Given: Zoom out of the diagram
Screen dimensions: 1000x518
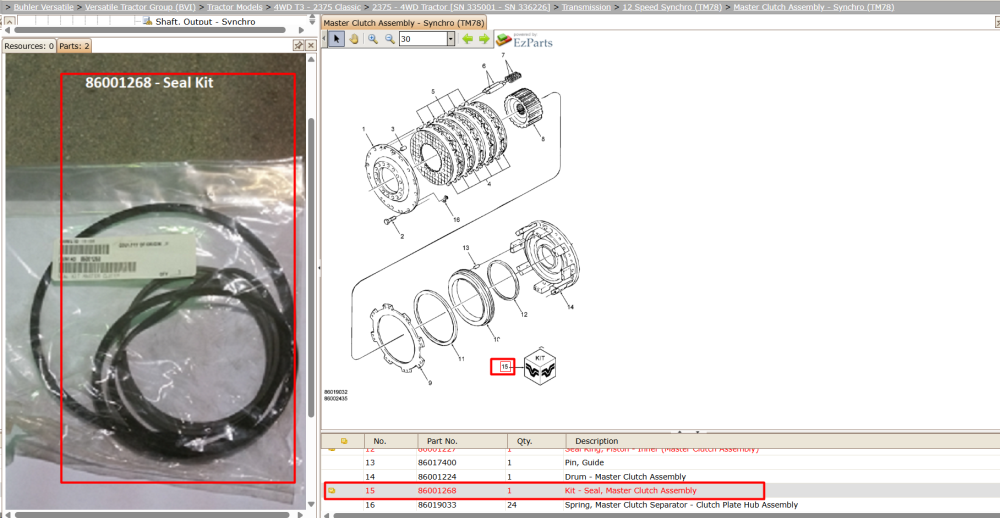Looking at the screenshot, I should click(x=389, y=39).
